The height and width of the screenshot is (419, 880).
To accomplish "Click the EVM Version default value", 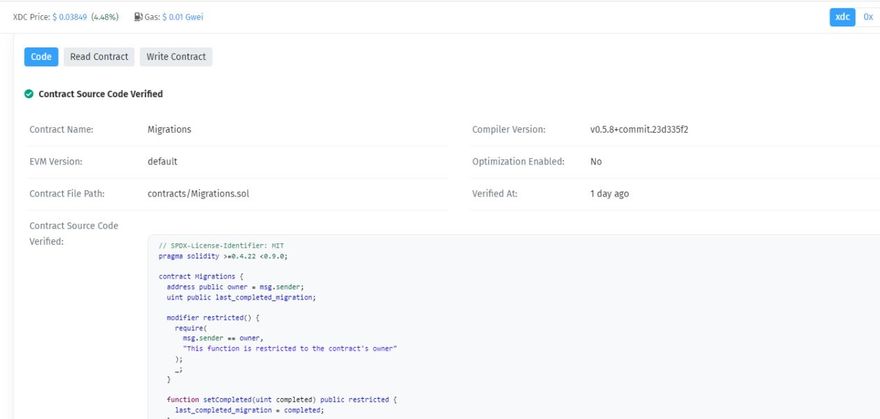I will pos(162,162).
